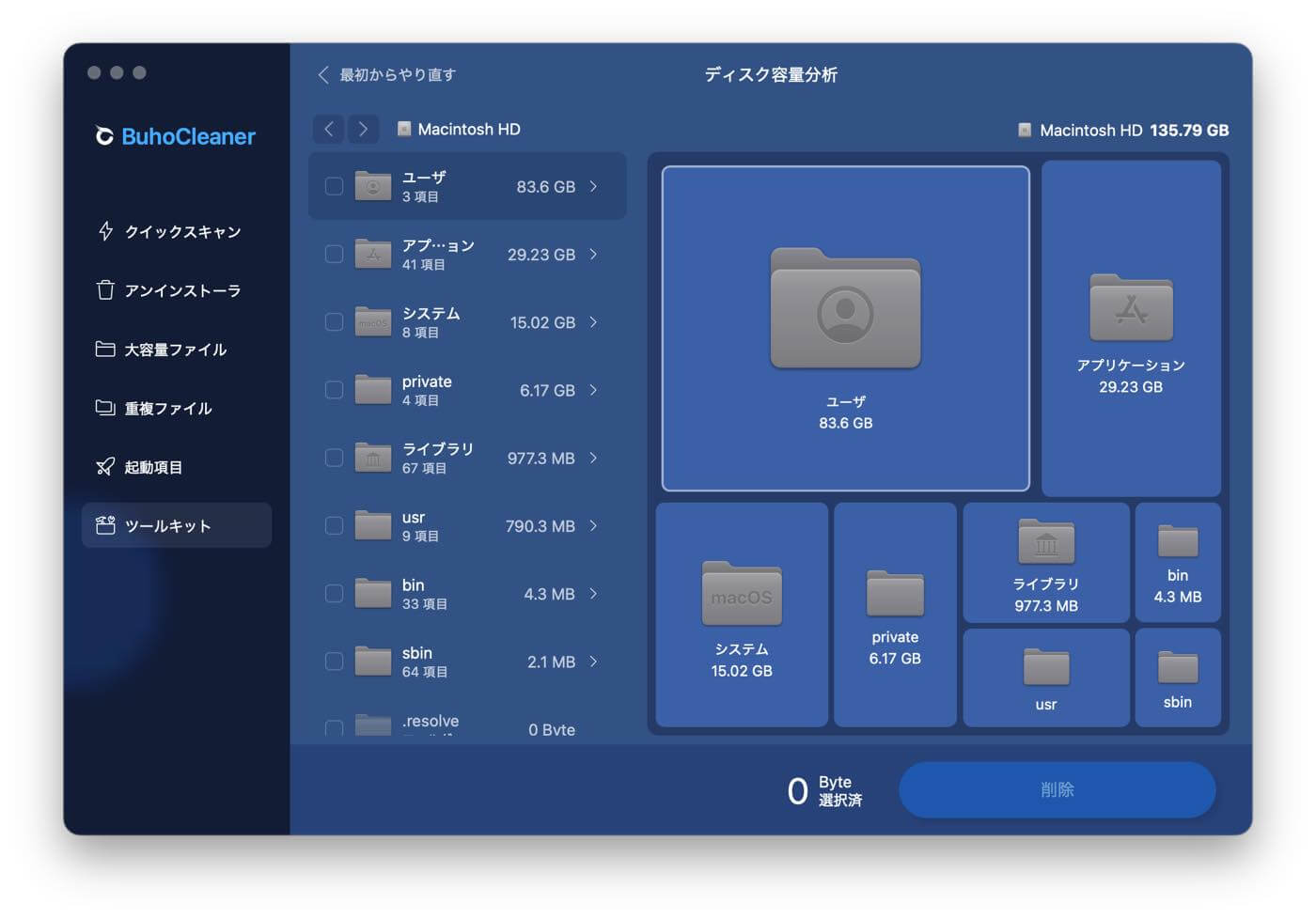The height and width of the screenshot is (919, 1316).
Task: Open the システム 15.02 GB treemap tile
Action: [x=742, y=614]
